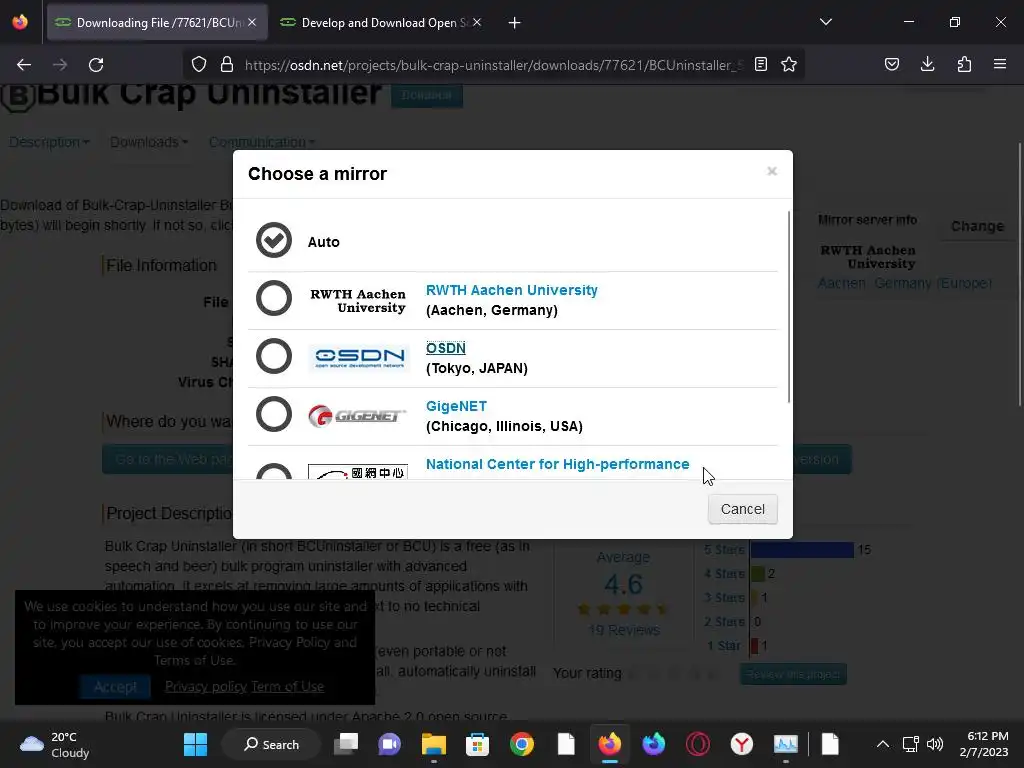Open the Description dropdown menu
The width and height of the screenshot is (1024, 768).
pyautogui.click(x=49, y=142)
